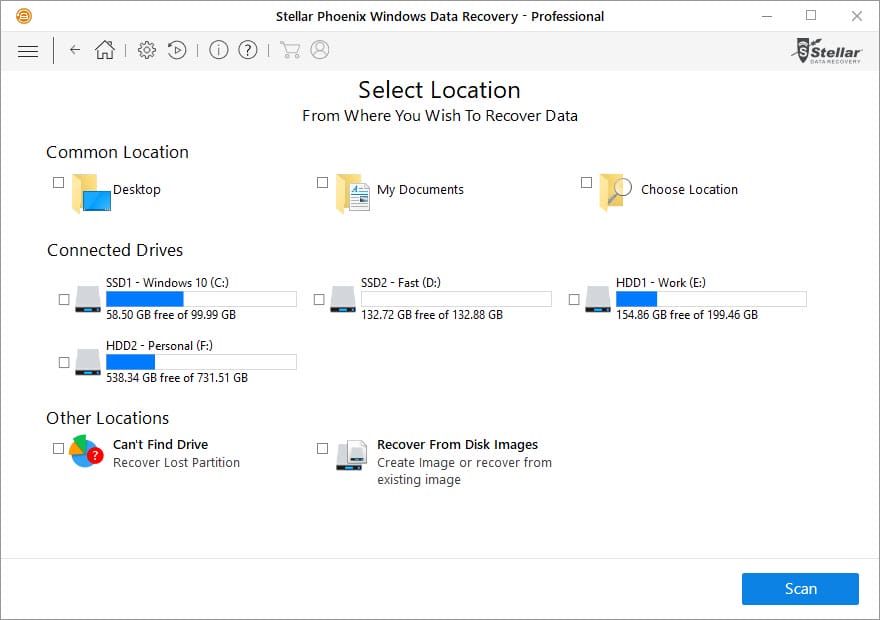Image resolution: width=880 pixels, height=620 pixels.
Task: Enable the Desktop checkbox
Action: [x=58, y=183]
